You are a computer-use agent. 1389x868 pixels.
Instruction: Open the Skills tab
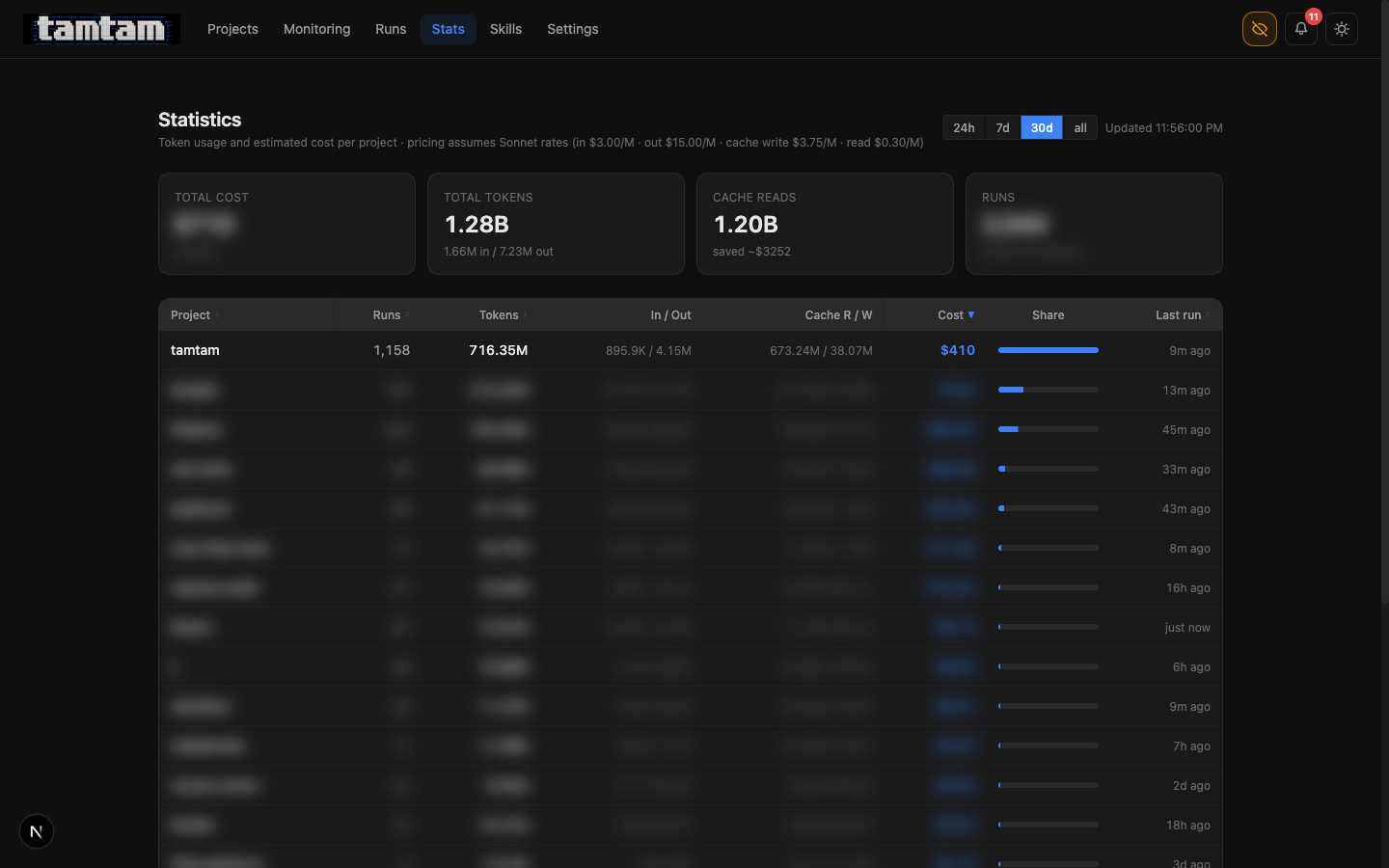[505, 29]
